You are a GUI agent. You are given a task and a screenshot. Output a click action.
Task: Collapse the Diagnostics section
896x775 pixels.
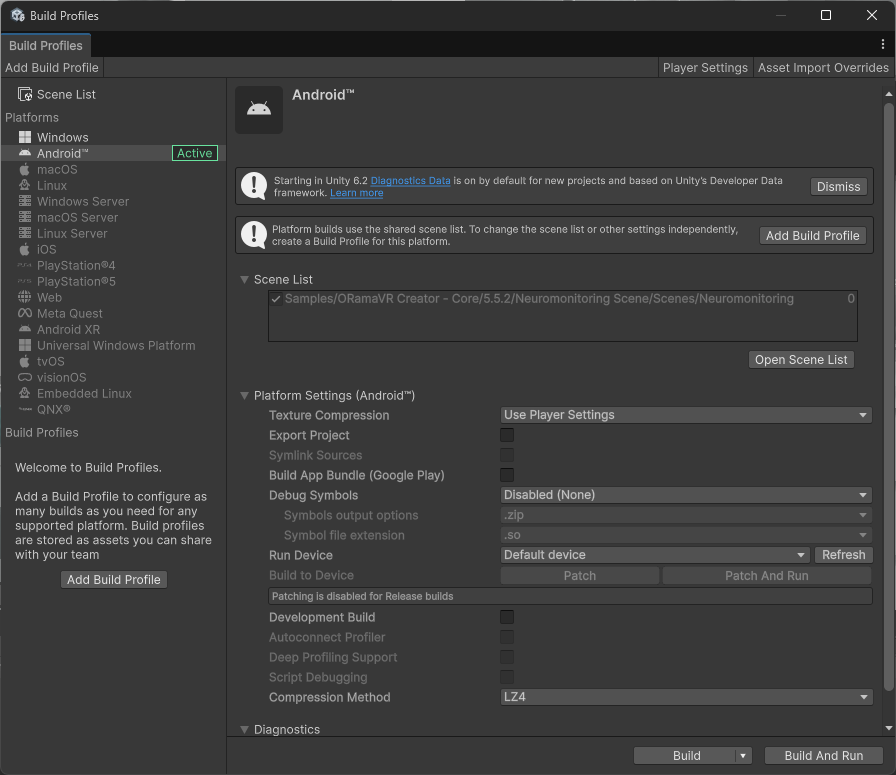pyautogui.click(x=245, y=729)
